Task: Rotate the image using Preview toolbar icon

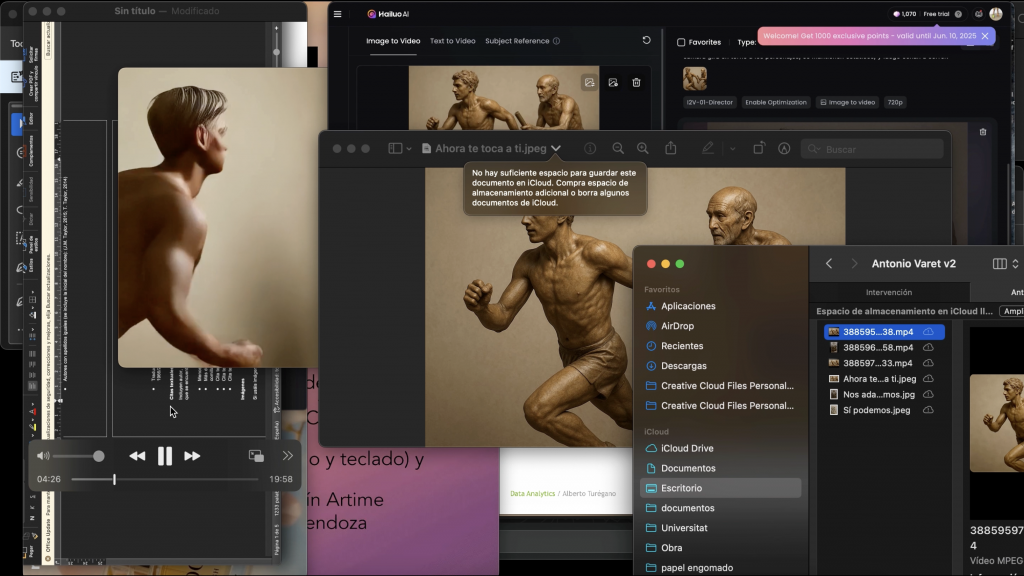Action: (x=759, y=148)
